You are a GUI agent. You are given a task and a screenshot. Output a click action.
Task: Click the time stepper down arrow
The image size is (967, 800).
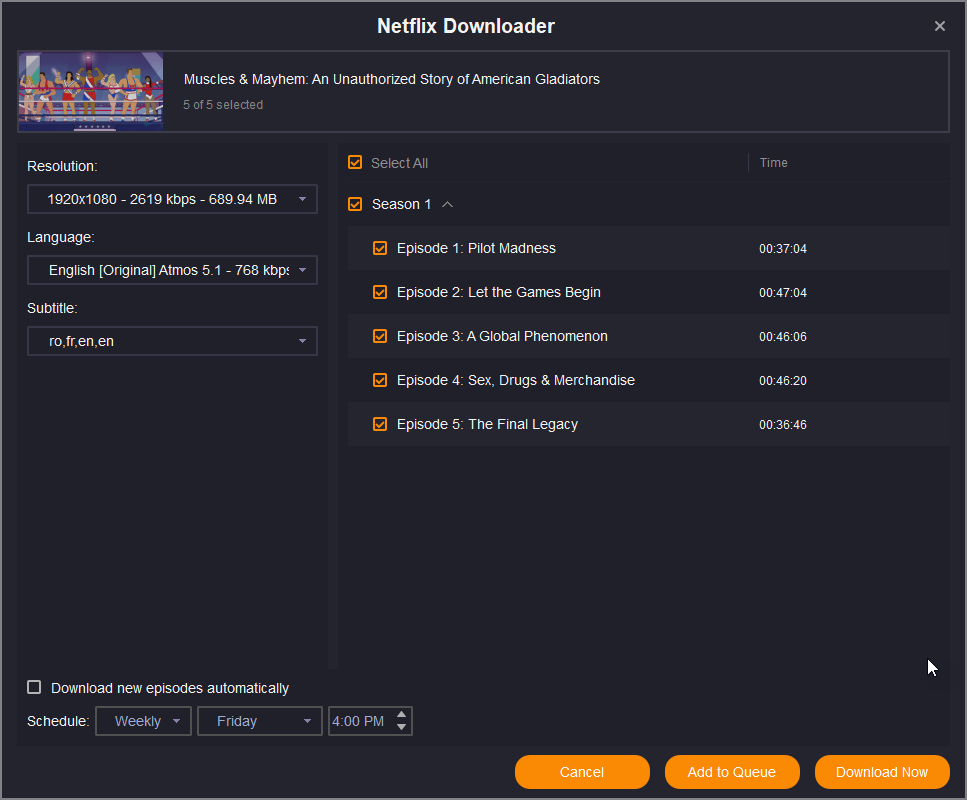click(x=402, y=727)
